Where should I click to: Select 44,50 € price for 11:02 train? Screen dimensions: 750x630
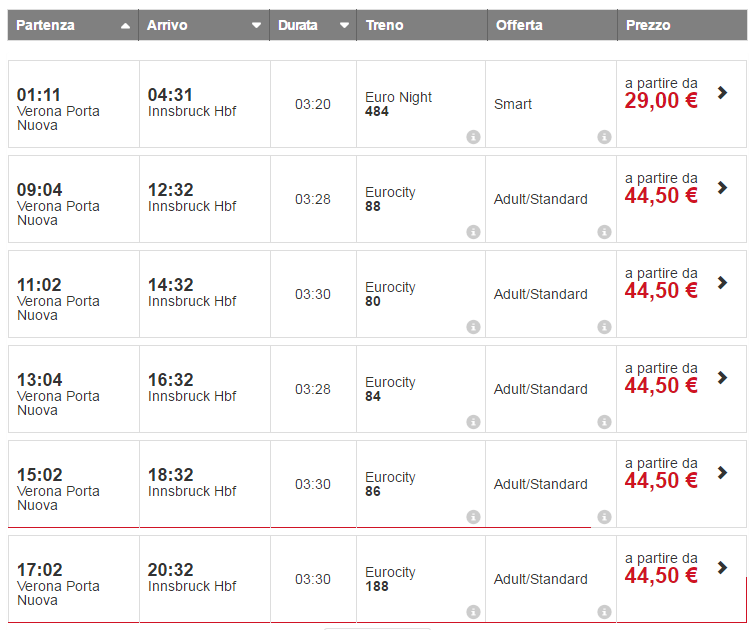pos(661,291)
